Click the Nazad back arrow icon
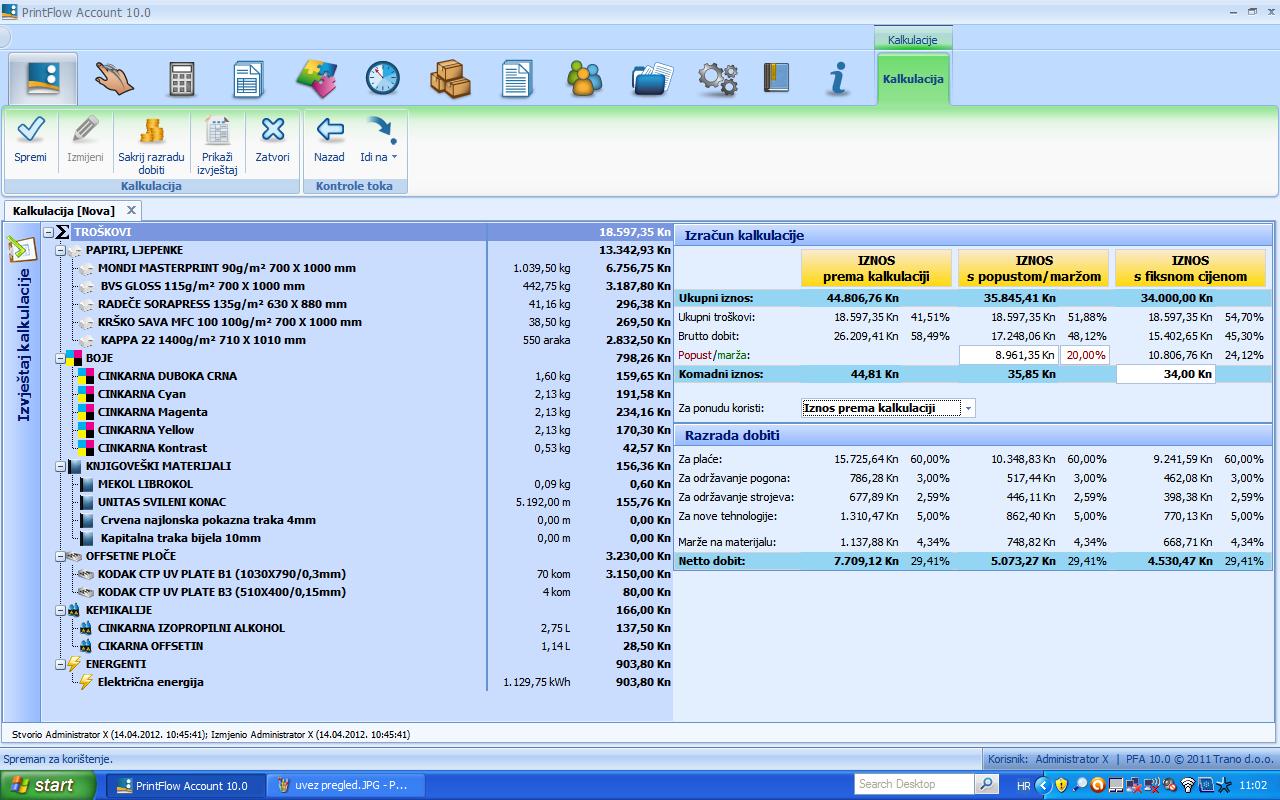Image resolution: width=1280 pixels, height=800 pixels. (x=329, y=130)
